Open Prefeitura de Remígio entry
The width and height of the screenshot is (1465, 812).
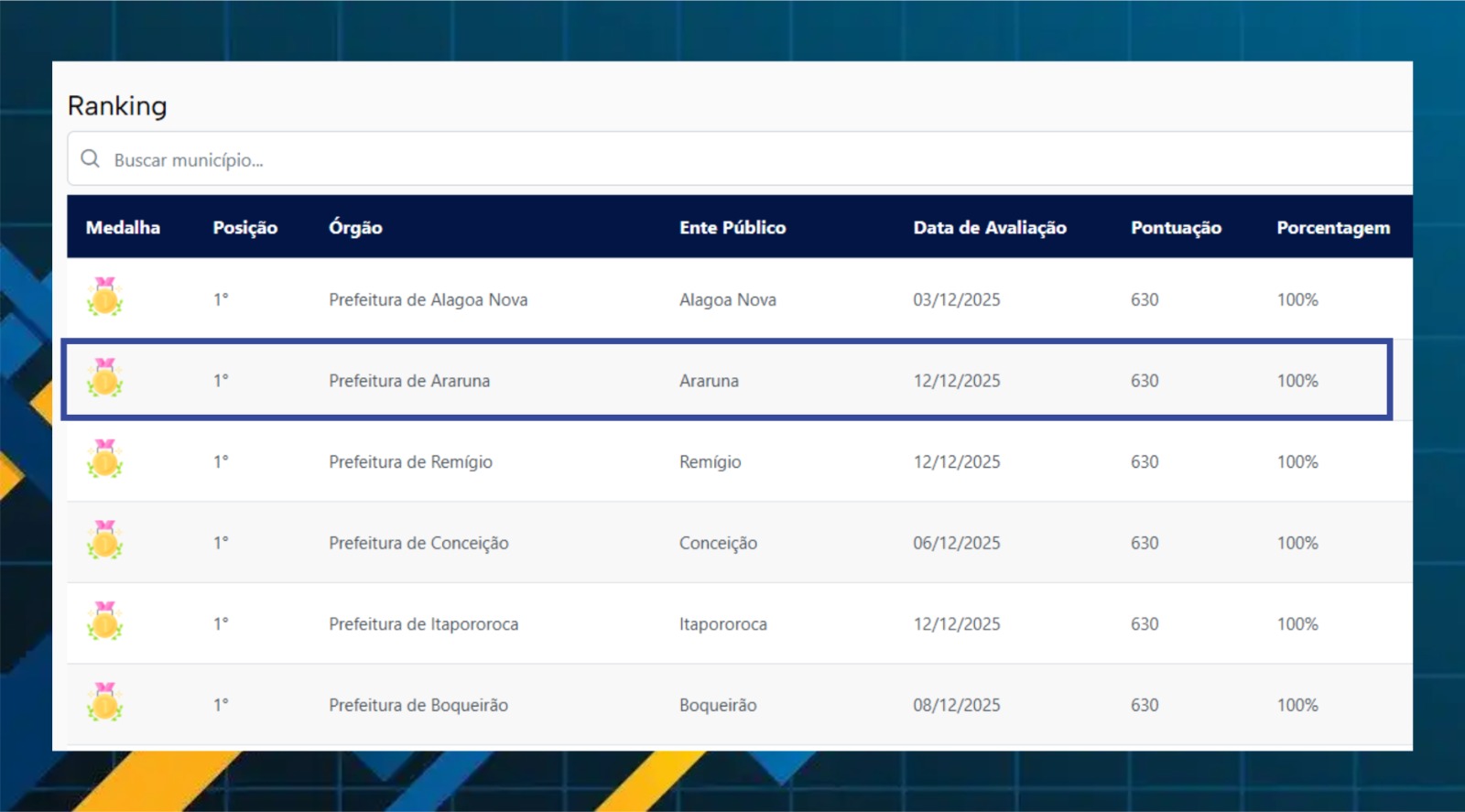410,462
